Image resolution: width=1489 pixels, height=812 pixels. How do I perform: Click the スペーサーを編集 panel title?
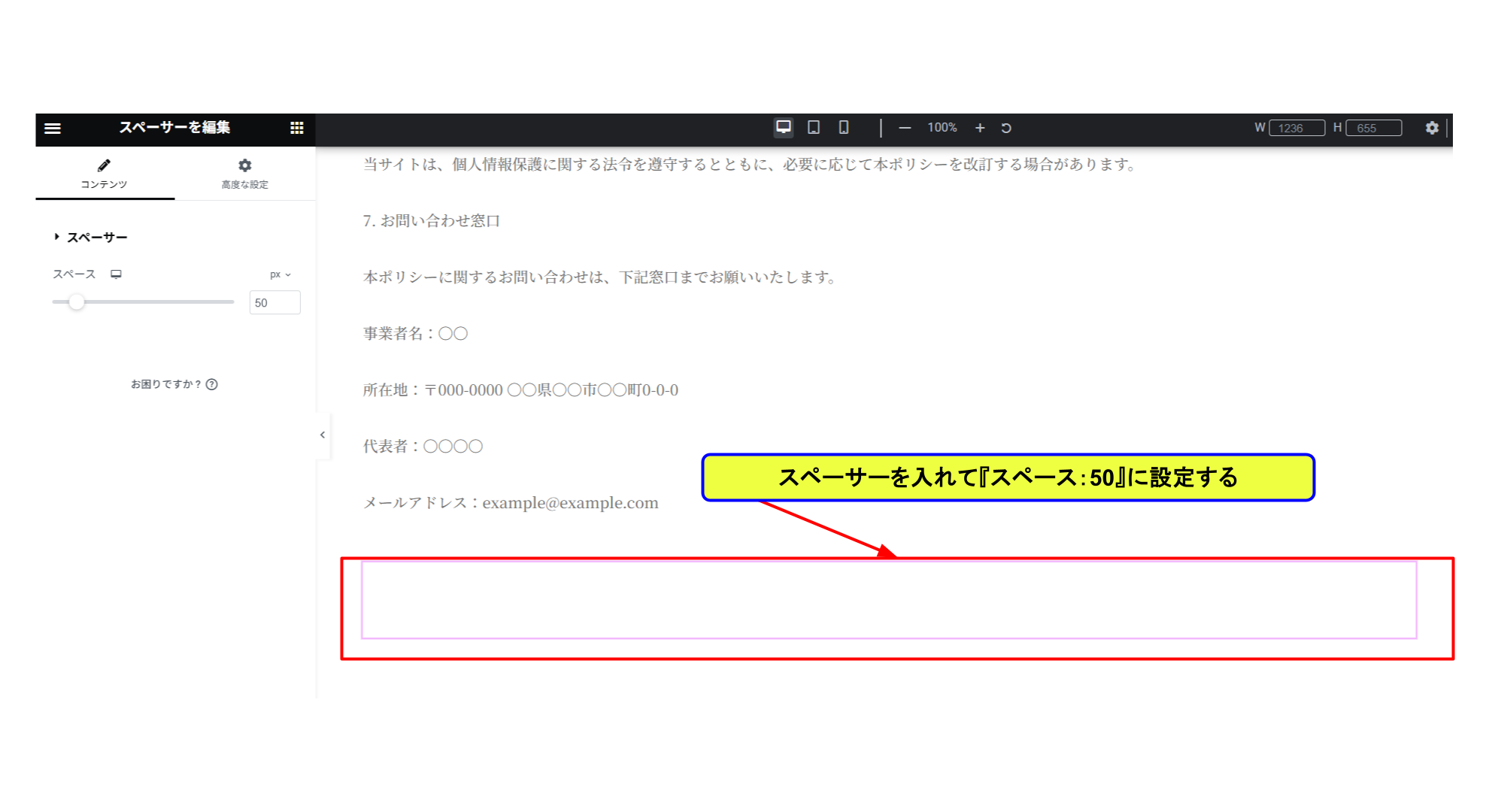click(x=174, y=128)
